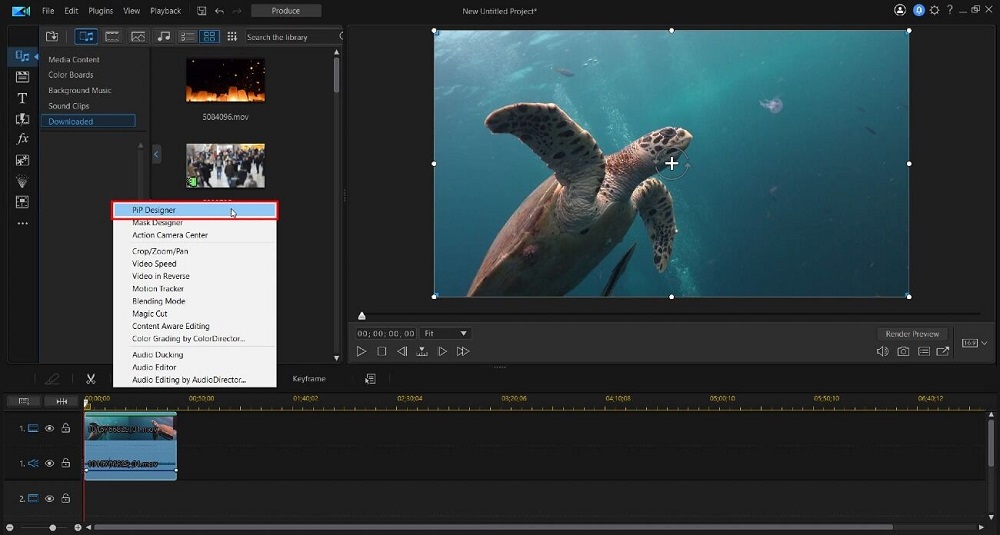The height and width of the screenshot is (535, 1000).
Task: Take a snapshot with camera icon
Action: [x=903, y=351]
